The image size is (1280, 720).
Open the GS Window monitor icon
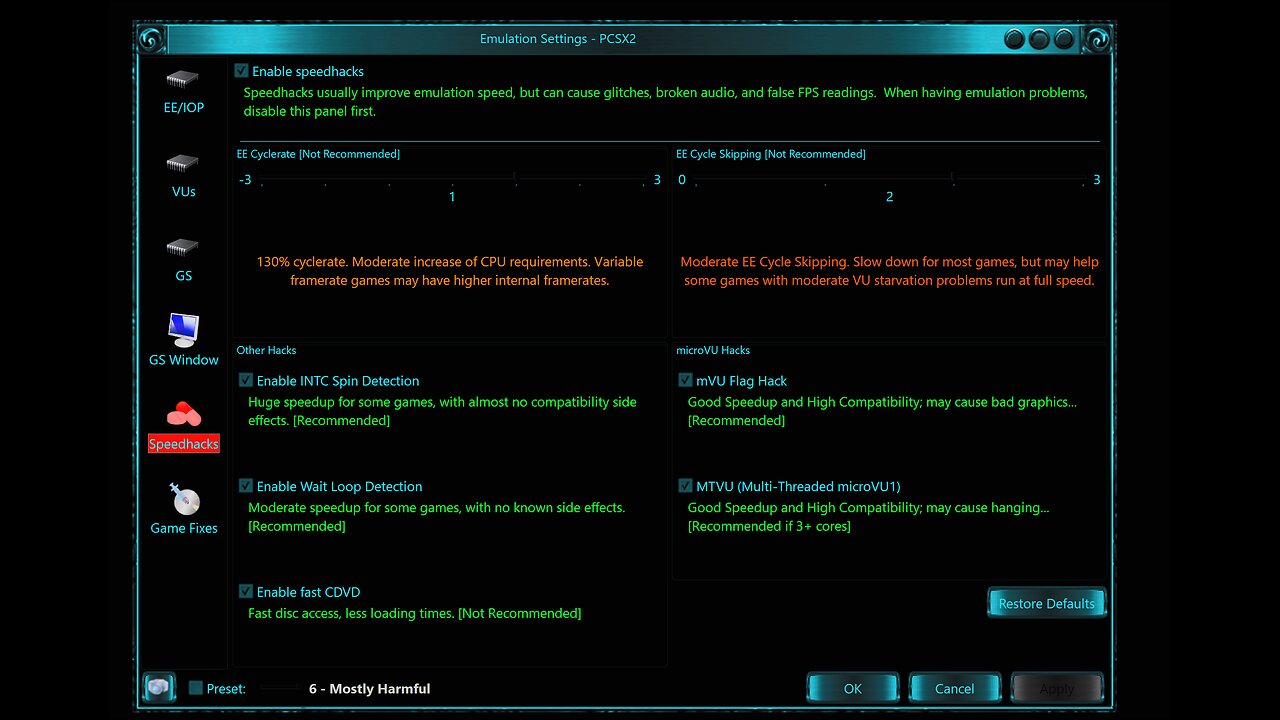tap(183, 330)
